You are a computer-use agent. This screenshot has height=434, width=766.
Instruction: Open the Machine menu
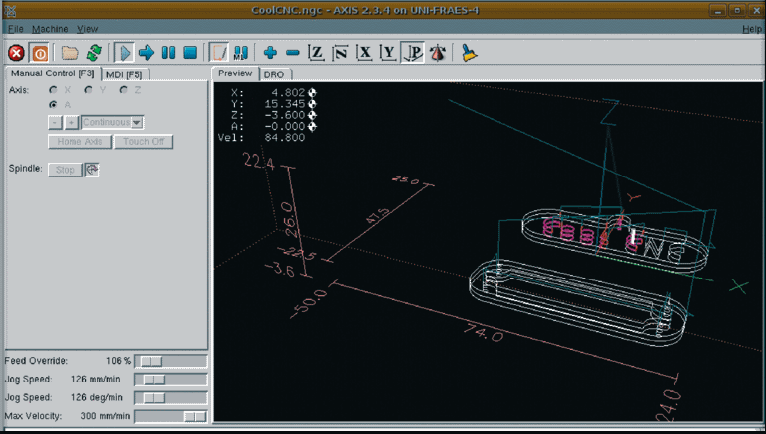pyautogui.click(x=50, y=29)
